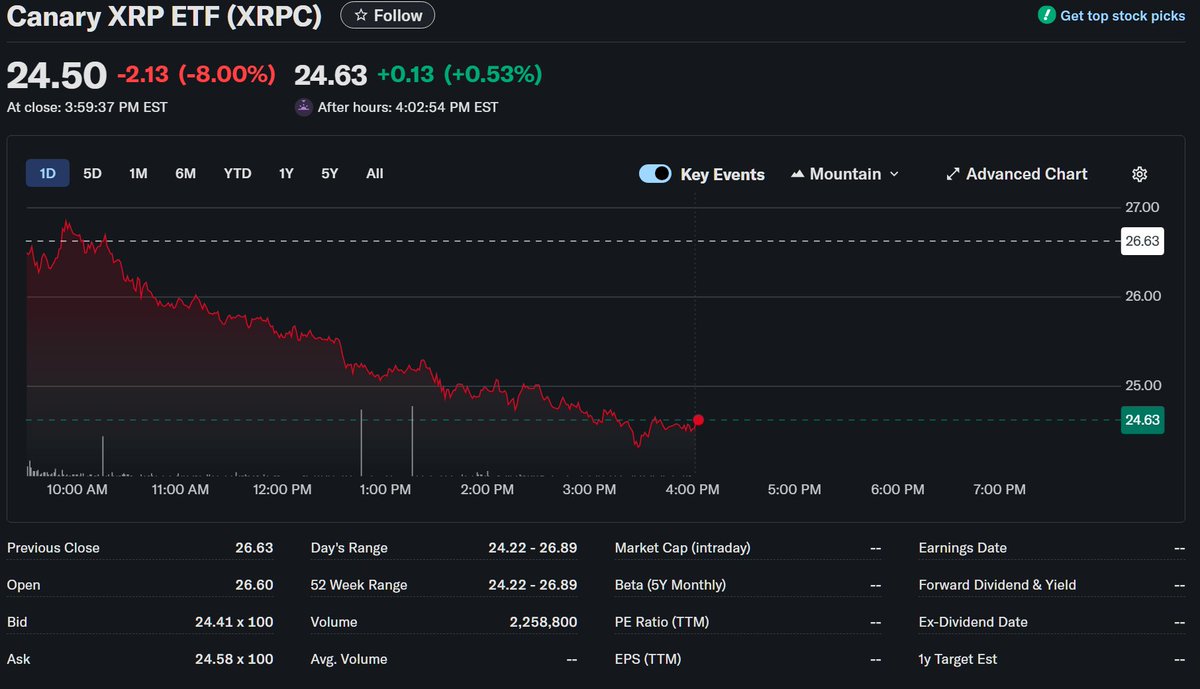The height and width of the screenshot is (689, 1200).
Task: Click the 24.63 after-hours price flag on chart
Action: point(1142,420)
